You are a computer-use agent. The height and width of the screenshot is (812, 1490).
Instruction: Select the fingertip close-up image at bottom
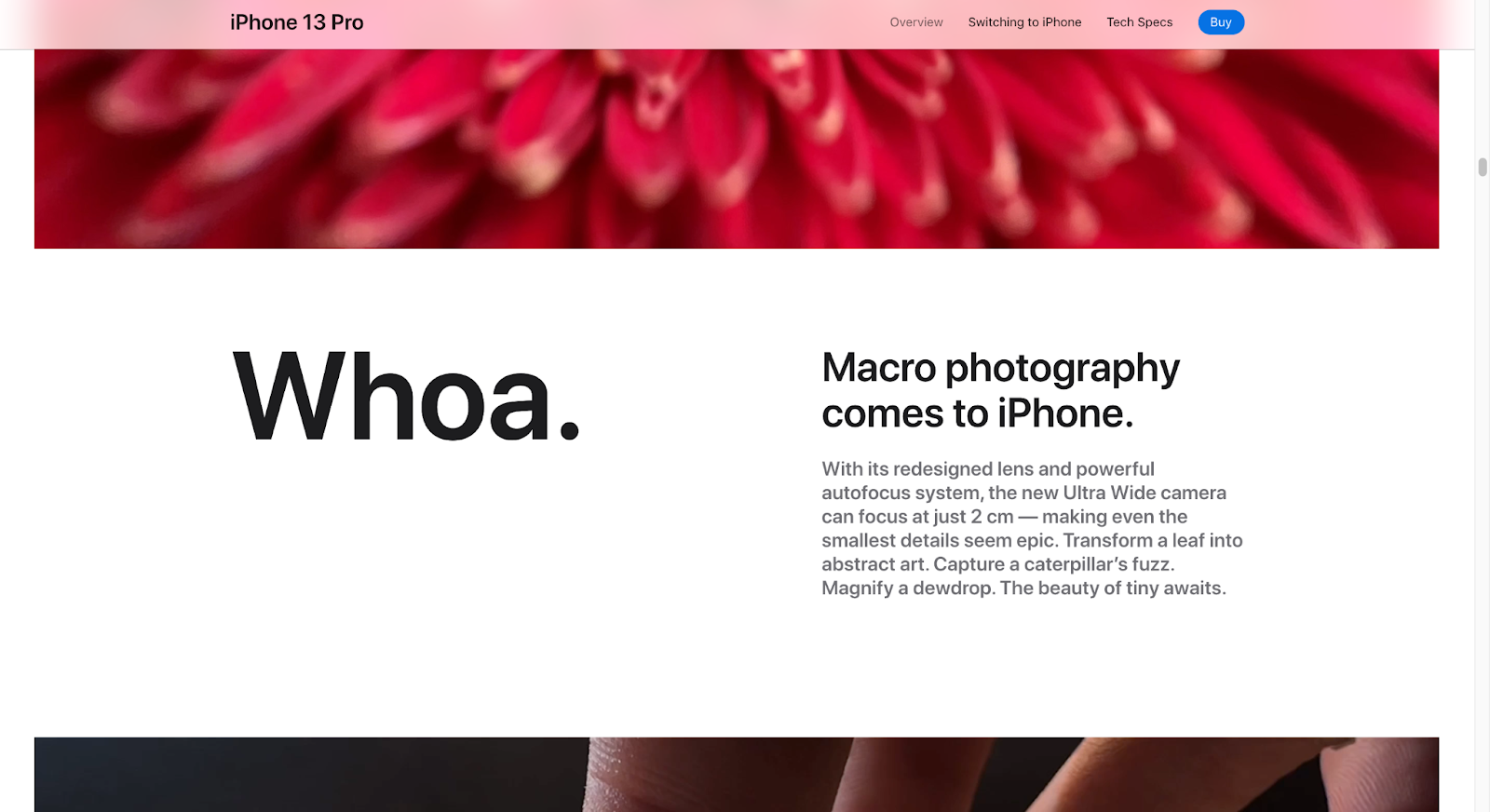[737, 775]
